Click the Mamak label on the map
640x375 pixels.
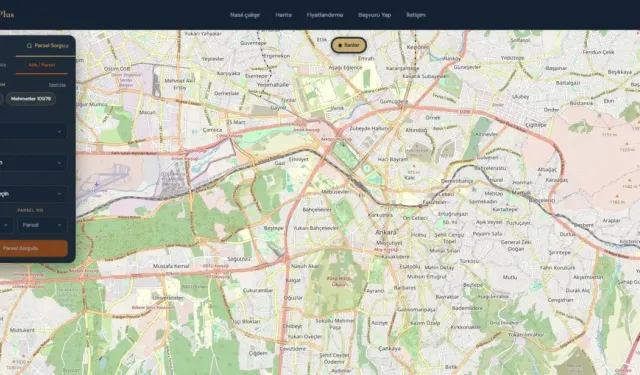point(521,192)
